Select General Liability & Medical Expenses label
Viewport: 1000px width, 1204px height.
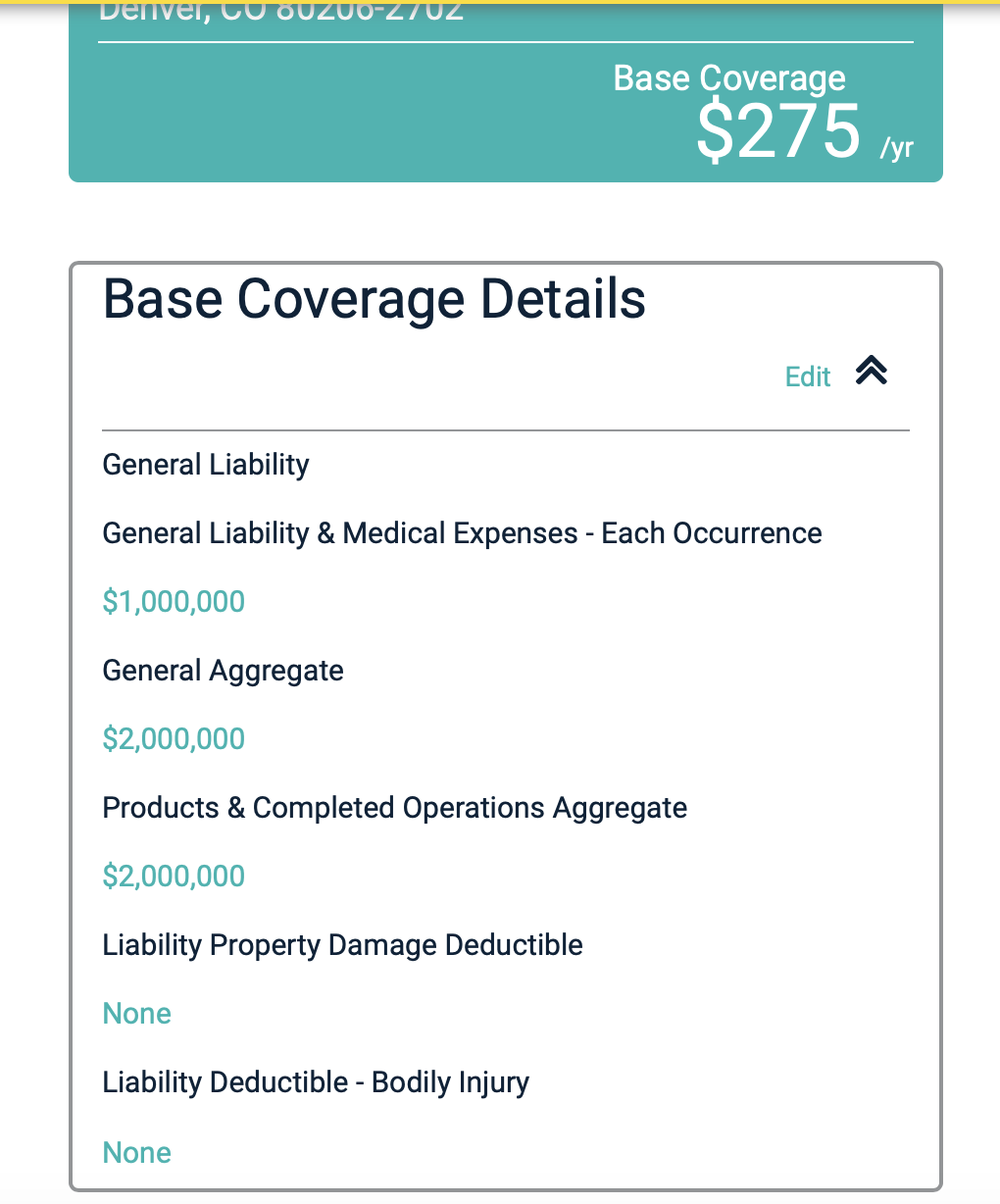point(462,533)
